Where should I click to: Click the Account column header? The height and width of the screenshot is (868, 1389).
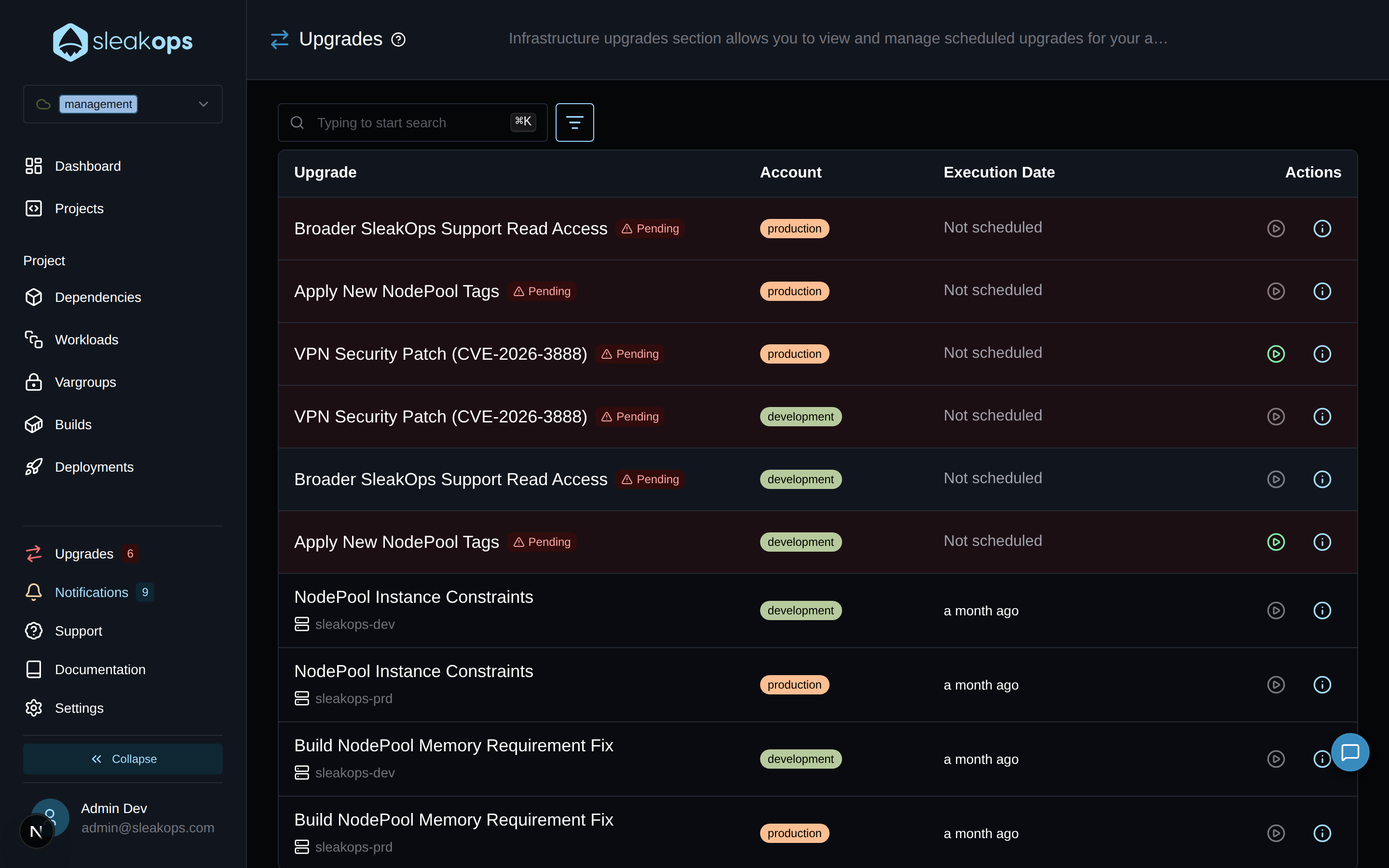[x=790, y=172]
